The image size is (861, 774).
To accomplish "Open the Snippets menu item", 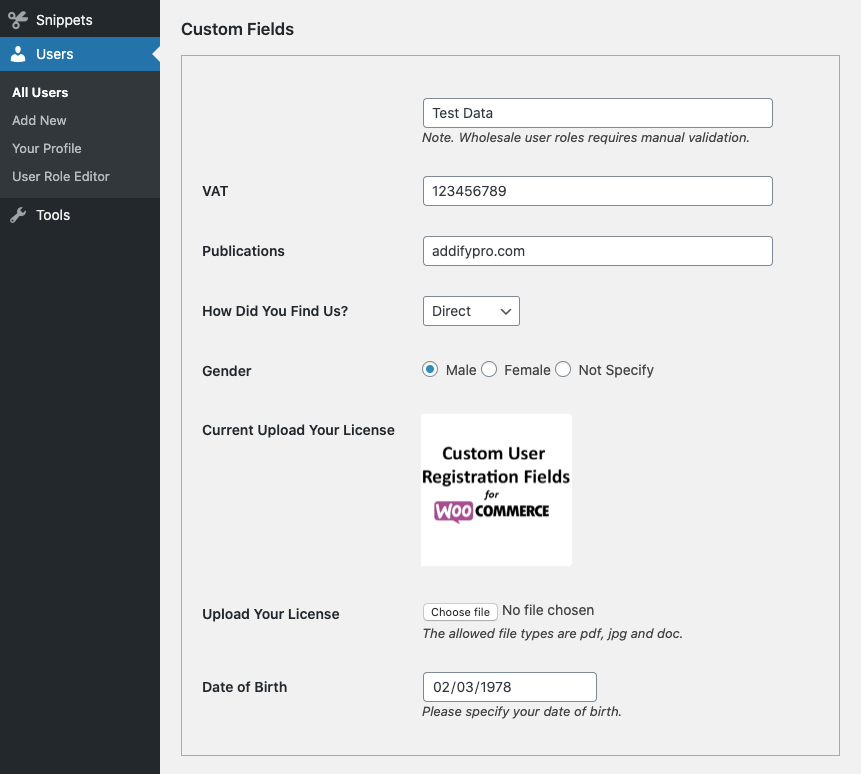I will tap(64, 19).
